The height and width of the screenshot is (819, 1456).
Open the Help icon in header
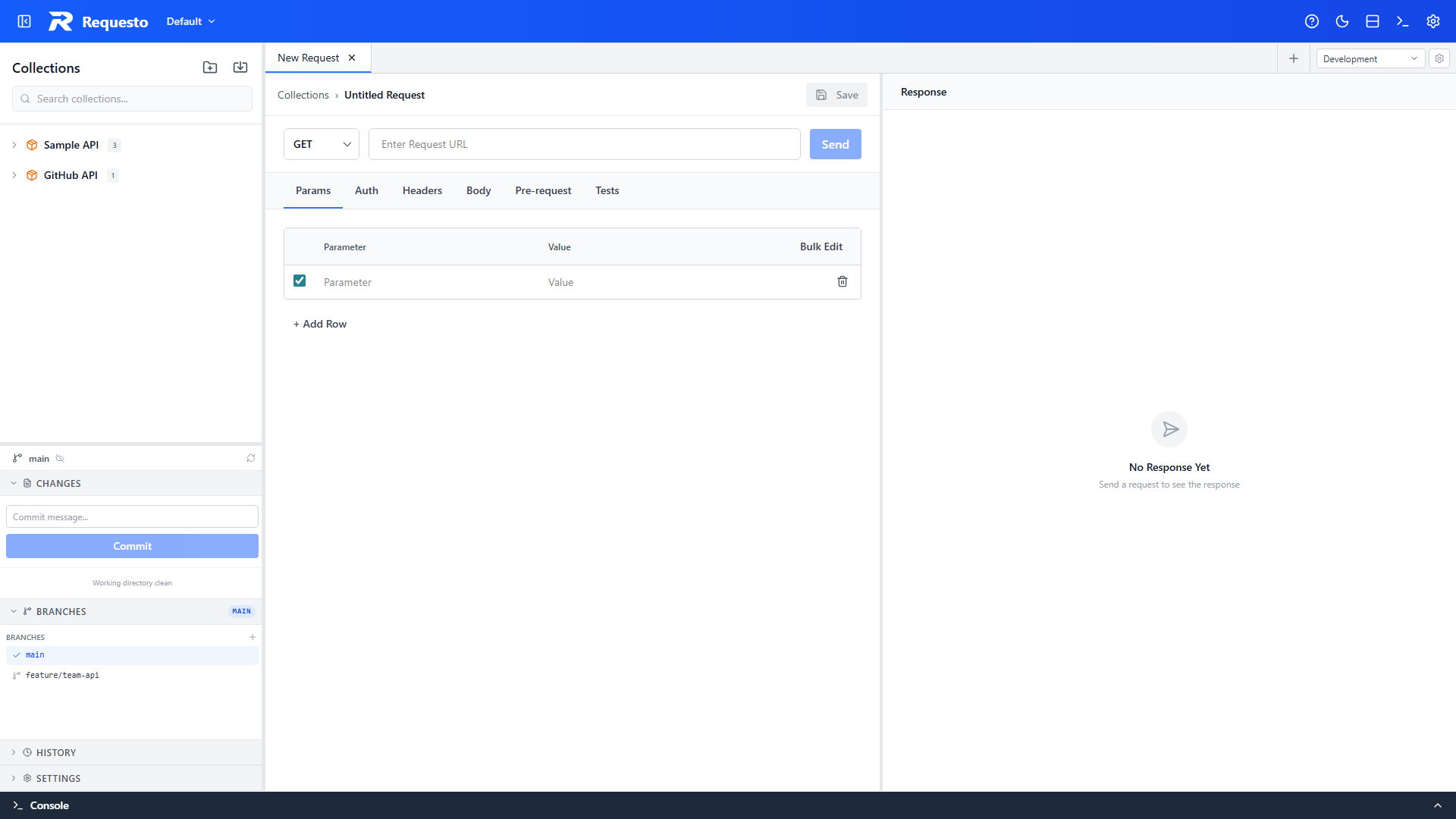click(1312, 21)
